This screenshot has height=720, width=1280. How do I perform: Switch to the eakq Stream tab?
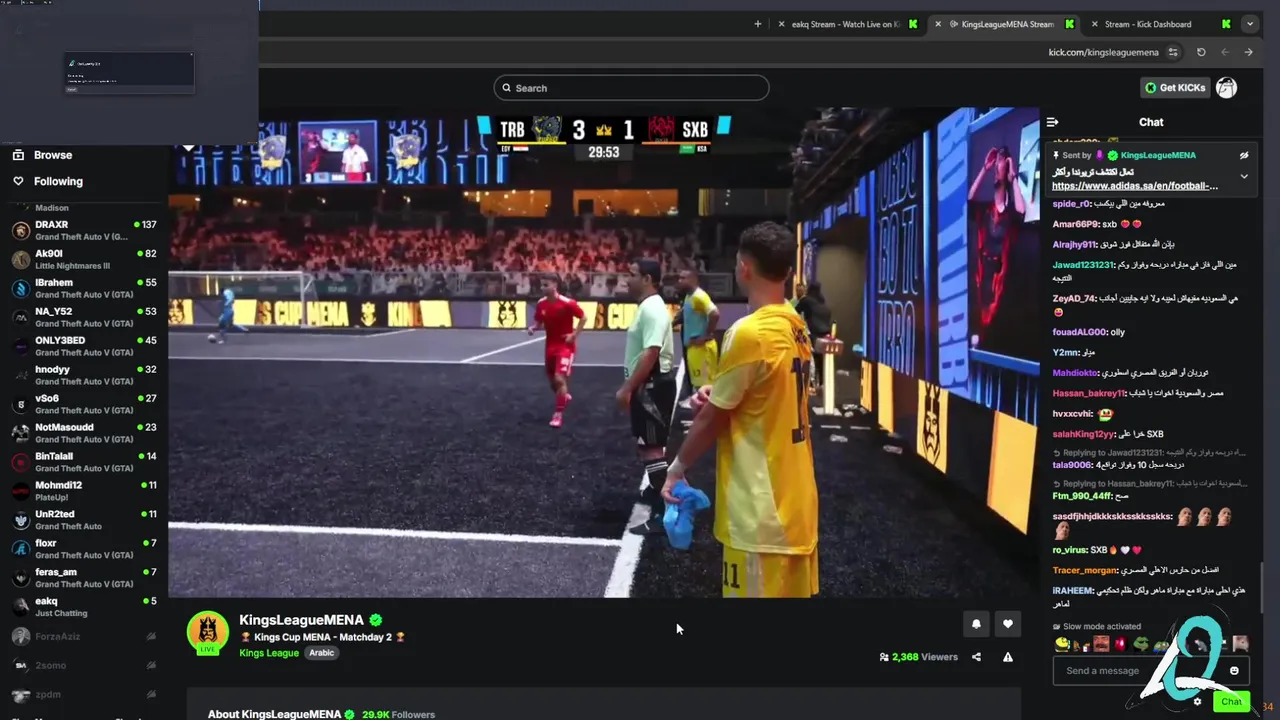[x=846, y=24]
